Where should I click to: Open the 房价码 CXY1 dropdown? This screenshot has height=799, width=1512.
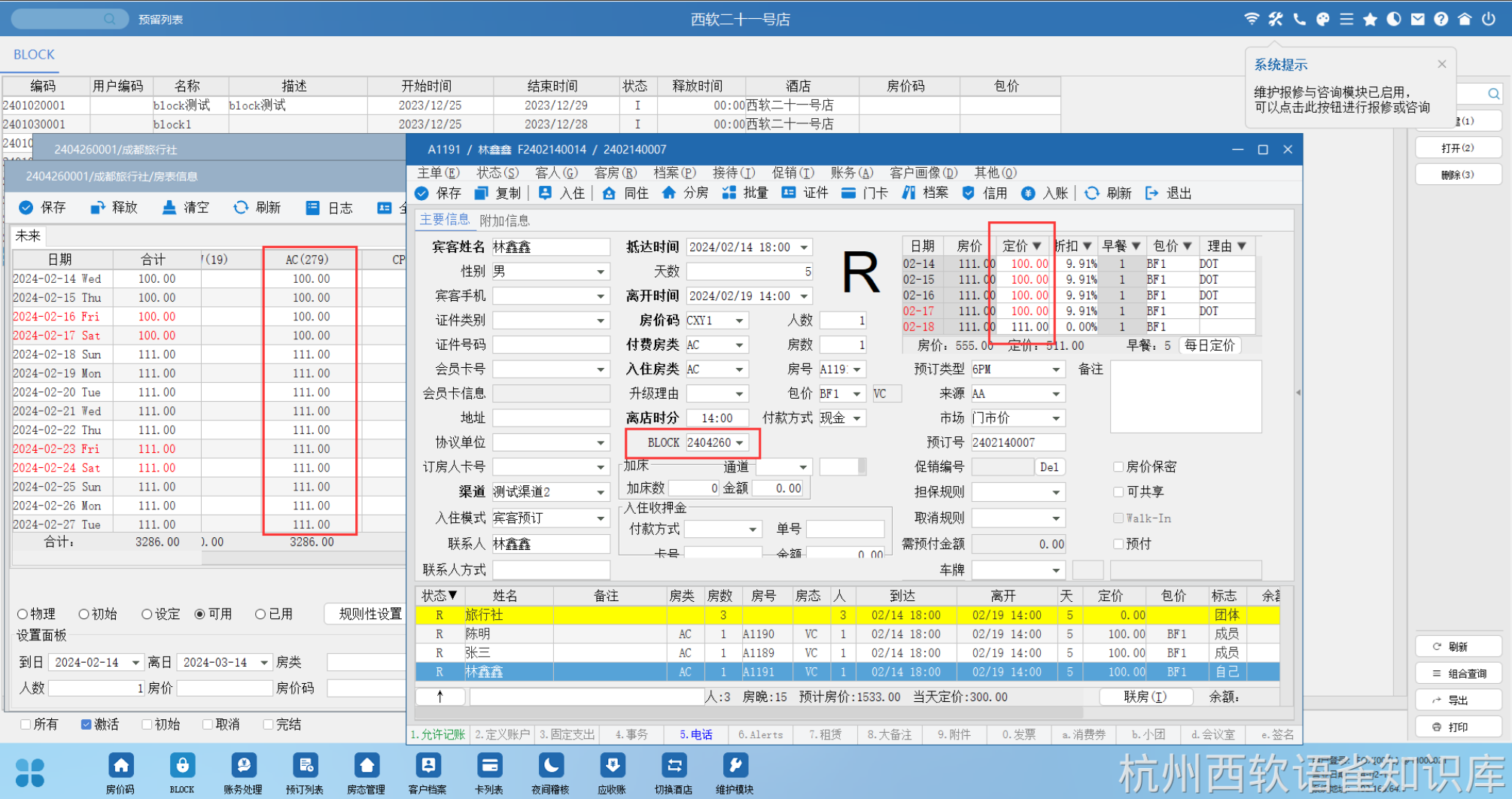coord(740,321)
